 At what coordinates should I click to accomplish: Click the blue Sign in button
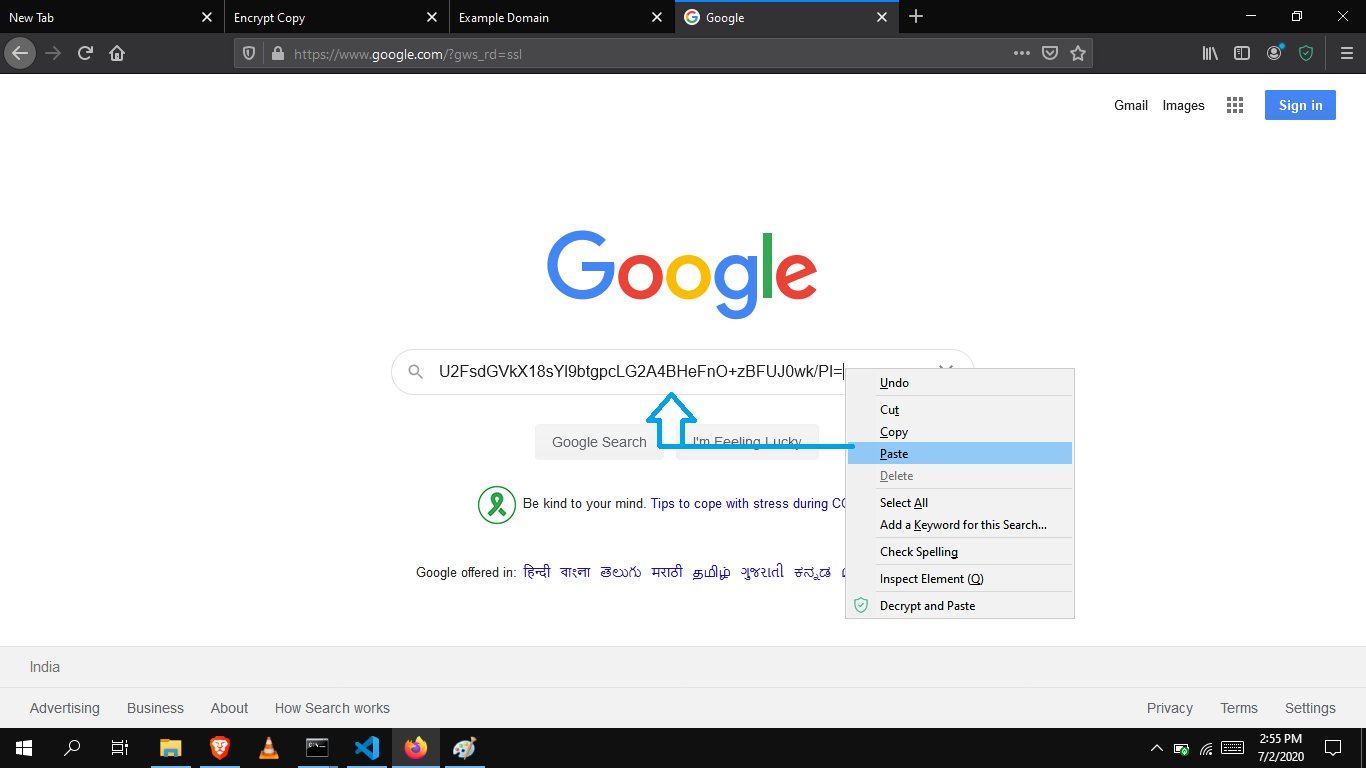pos(1300,105)
